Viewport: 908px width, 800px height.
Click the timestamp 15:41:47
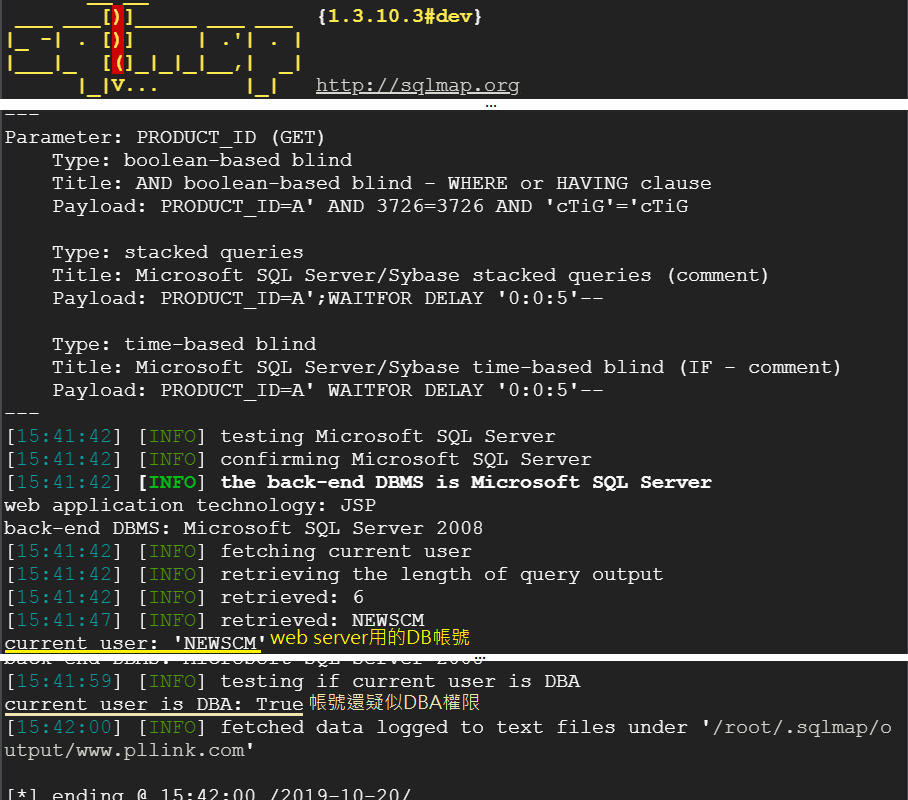pos(64,621)
